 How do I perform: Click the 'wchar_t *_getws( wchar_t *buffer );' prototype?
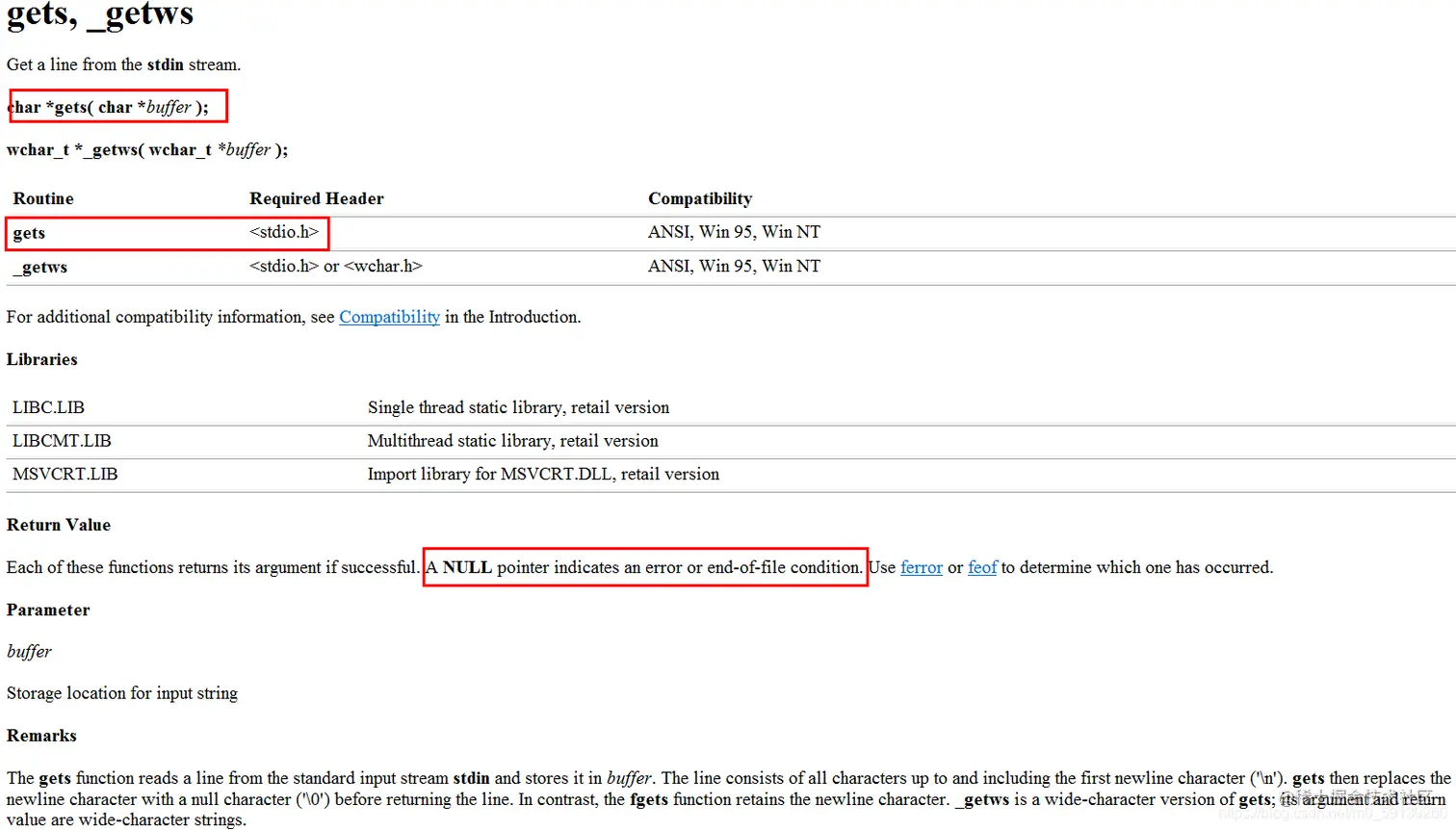147,149
